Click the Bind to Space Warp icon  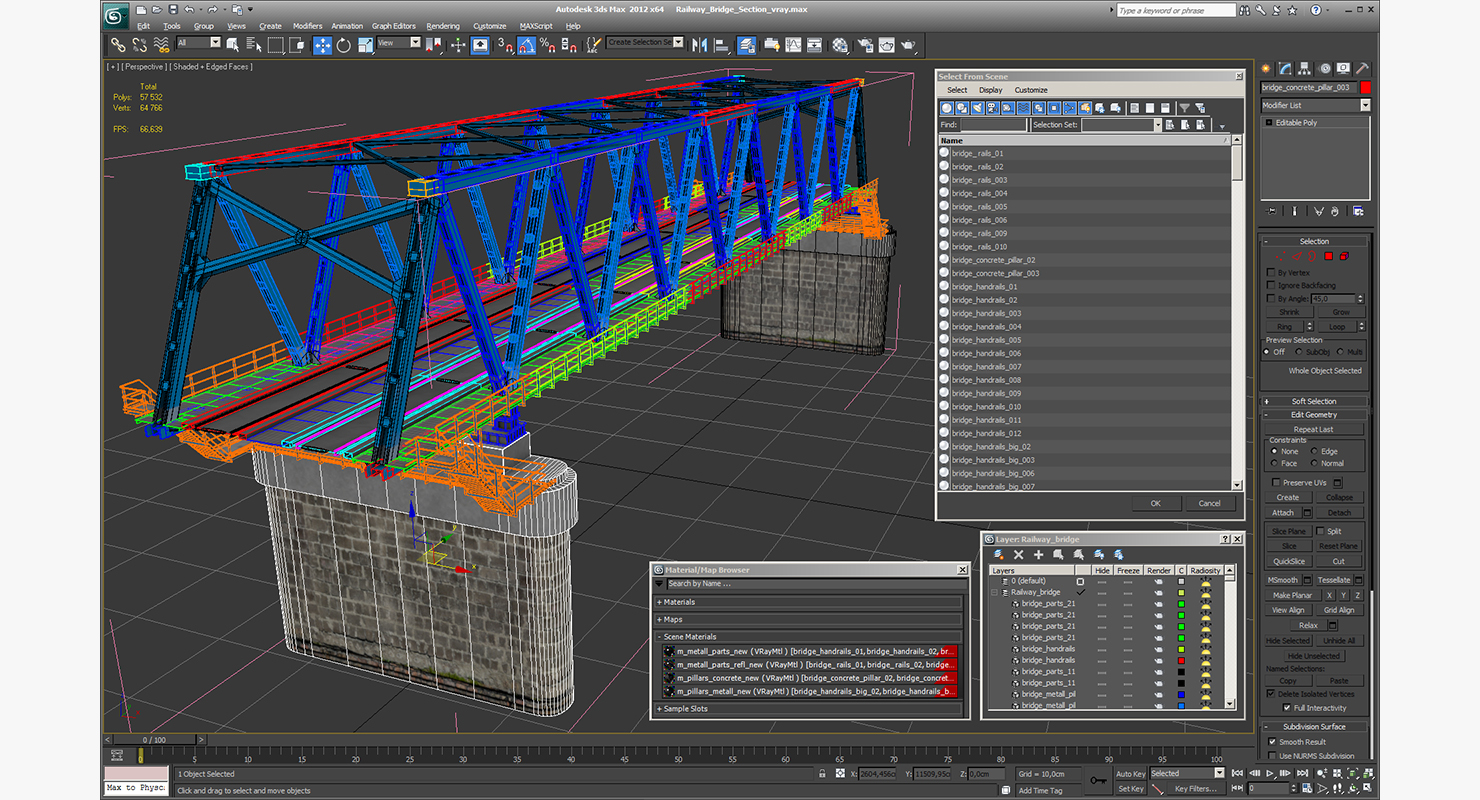point(161,45)
